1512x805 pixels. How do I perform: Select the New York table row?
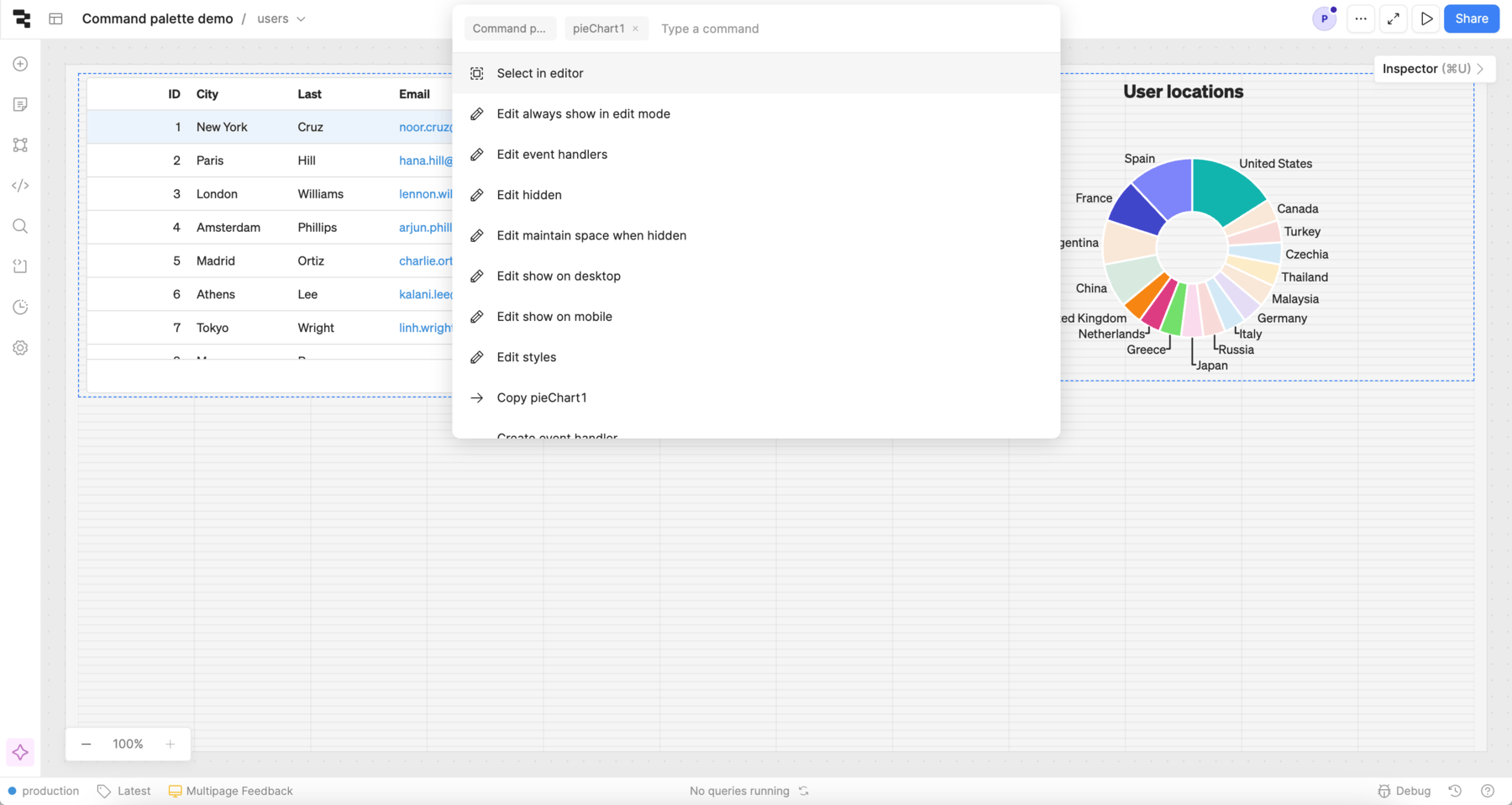pos(270,127)
